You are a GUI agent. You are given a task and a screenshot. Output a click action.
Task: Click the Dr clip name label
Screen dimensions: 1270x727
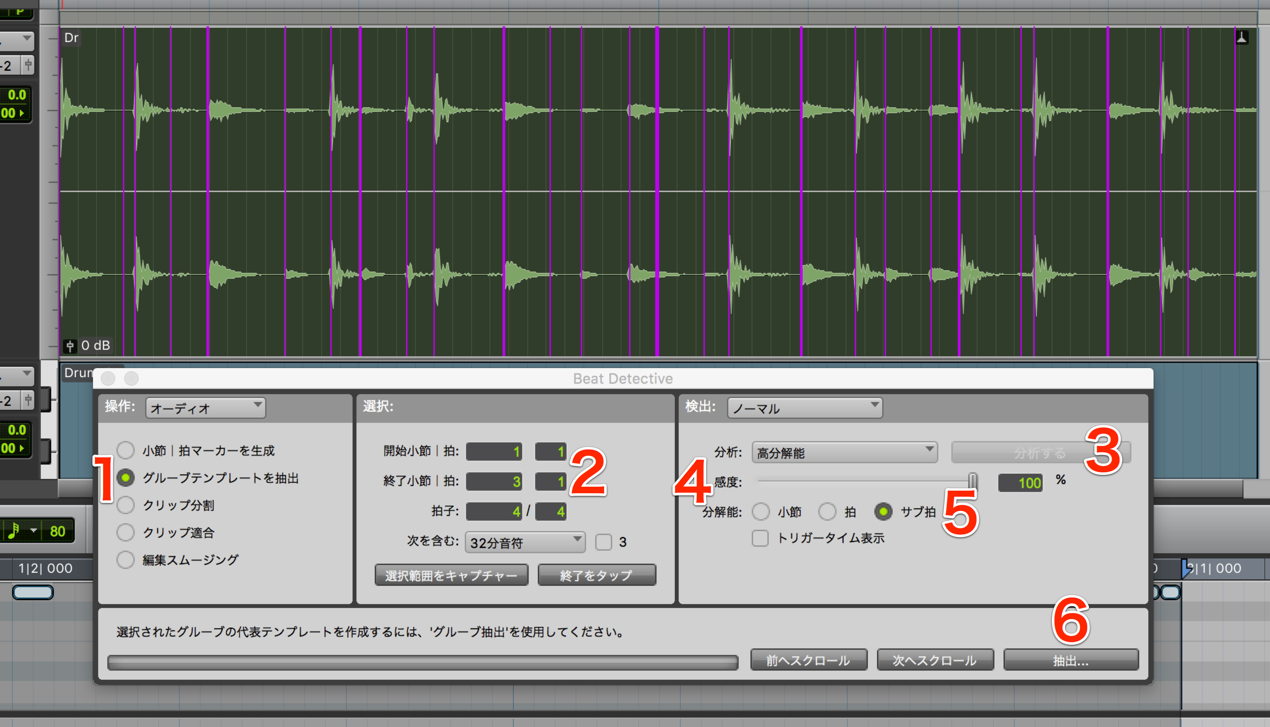click(71, 38)
